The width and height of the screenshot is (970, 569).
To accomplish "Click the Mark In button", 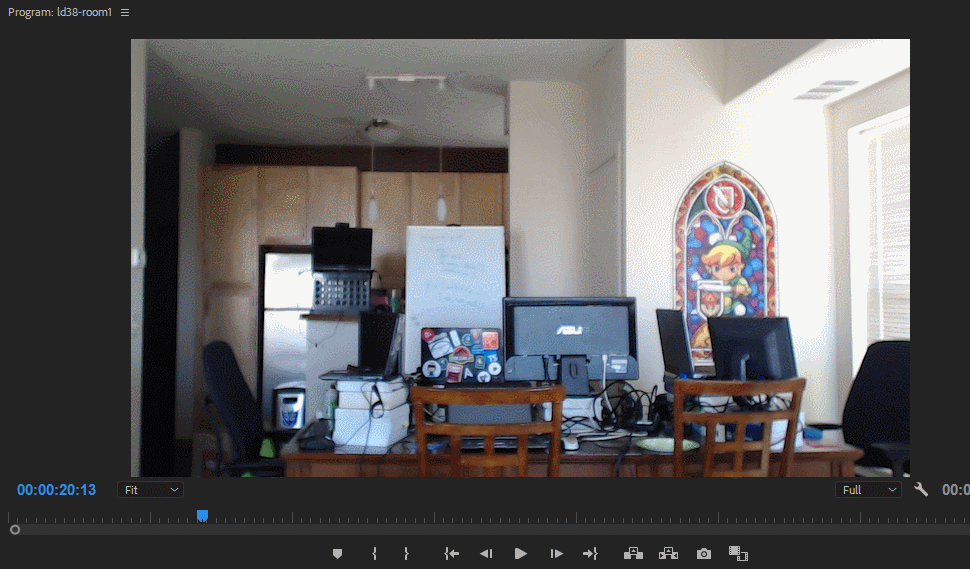I will point(374,554).
